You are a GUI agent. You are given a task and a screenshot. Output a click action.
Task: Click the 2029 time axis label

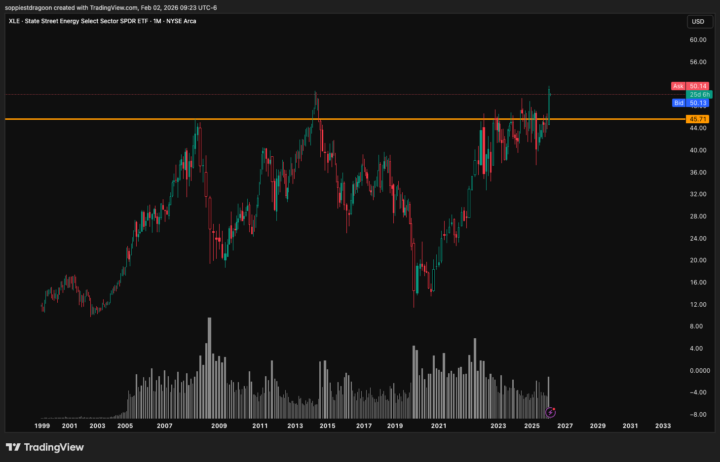(x=597, y=426)
